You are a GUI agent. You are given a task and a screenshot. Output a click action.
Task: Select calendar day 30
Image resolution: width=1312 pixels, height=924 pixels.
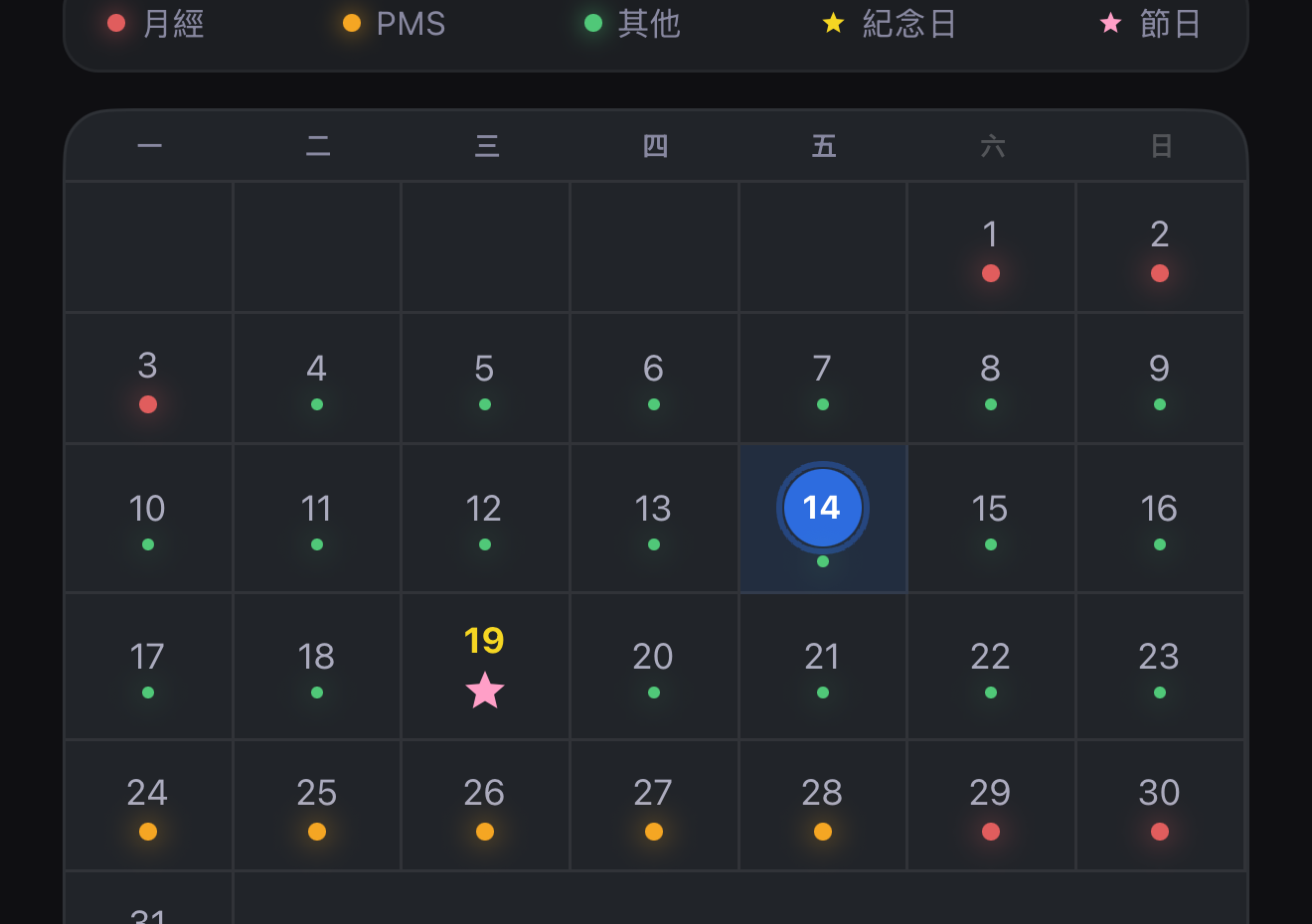(x=1160, y=805)
